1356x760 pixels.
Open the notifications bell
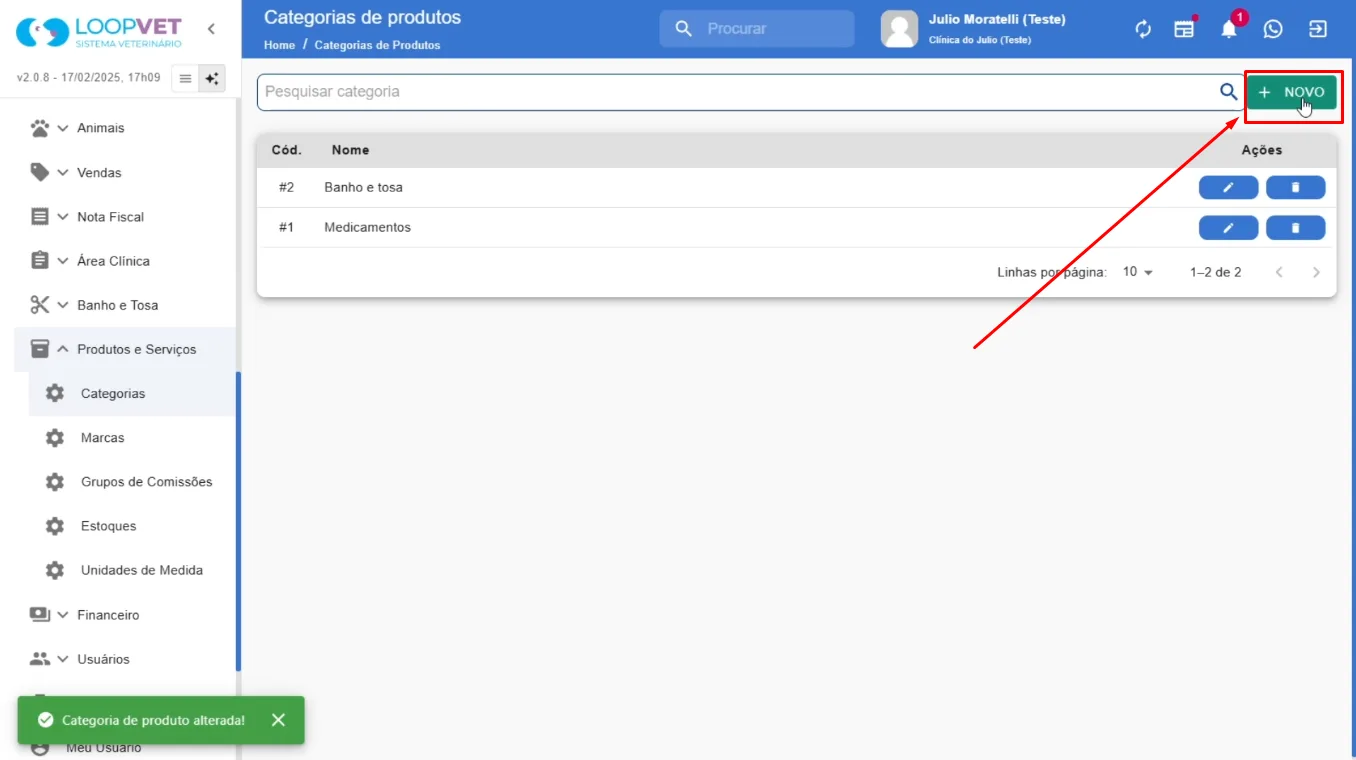point(1229,29)
